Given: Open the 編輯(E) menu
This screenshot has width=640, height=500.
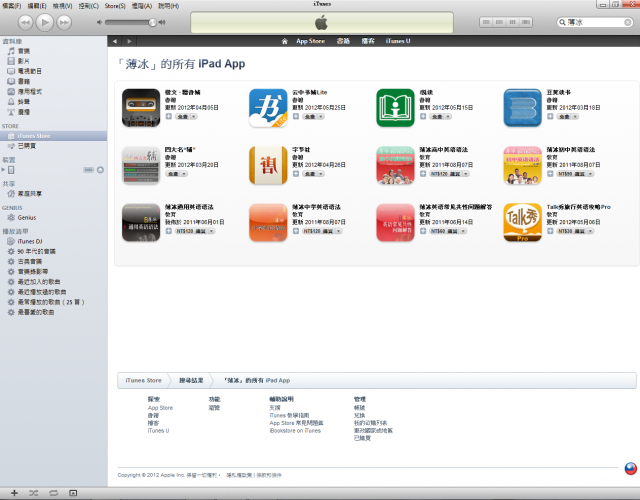Looking at the screenshot, I should click(x=37, y=6).
